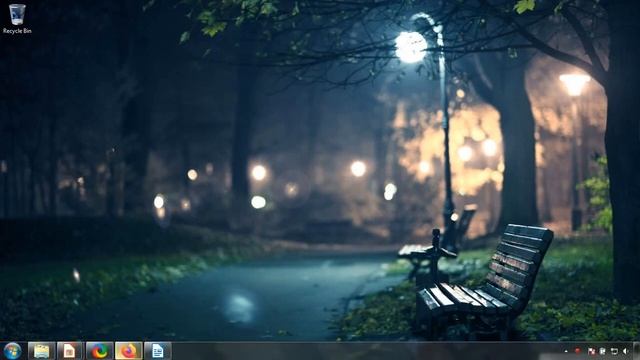This screenshot has width=640, height=360.
Task: Open File Explorer from the taskbar
Action: [x=41, y=351]
